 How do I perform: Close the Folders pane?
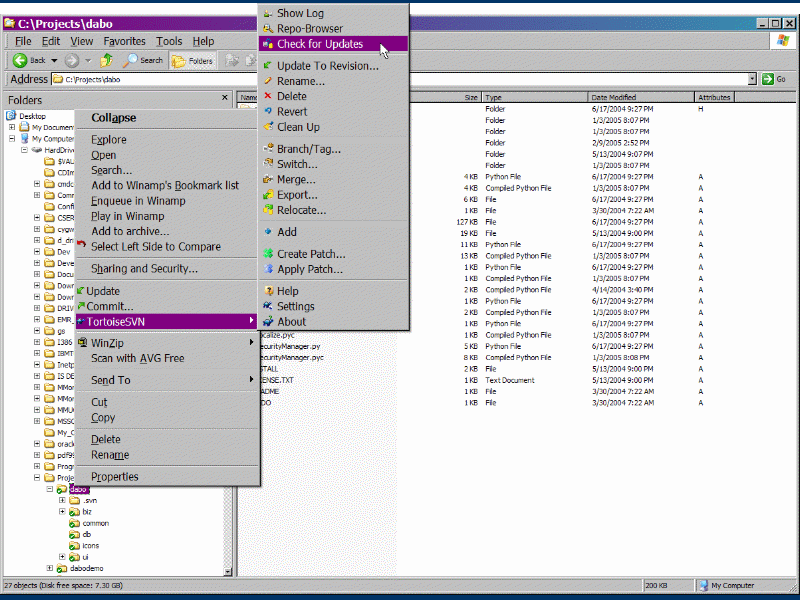[x=226, y=99]
